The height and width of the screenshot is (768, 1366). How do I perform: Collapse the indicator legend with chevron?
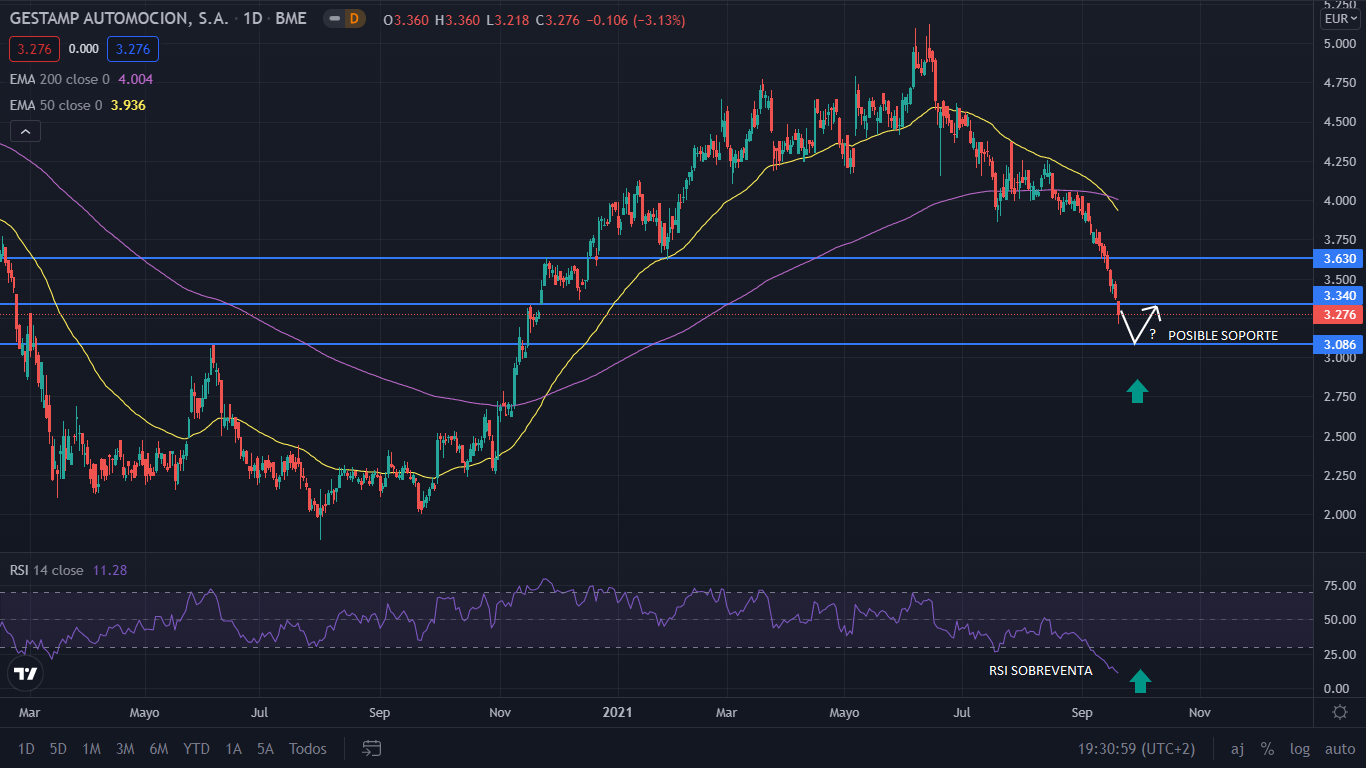(x=25, y=131)
